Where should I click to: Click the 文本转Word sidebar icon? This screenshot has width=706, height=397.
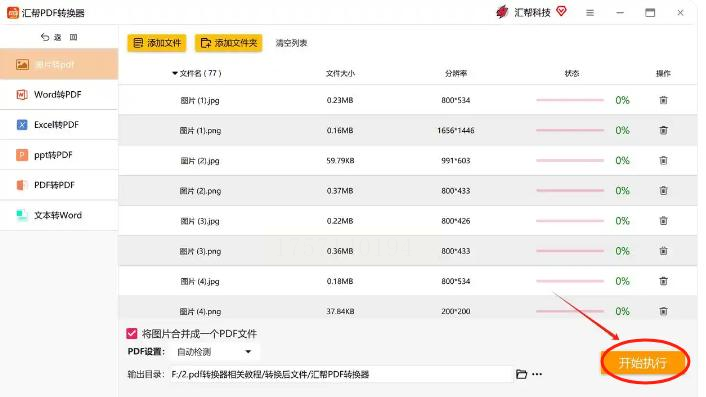[x=22, y=215]
